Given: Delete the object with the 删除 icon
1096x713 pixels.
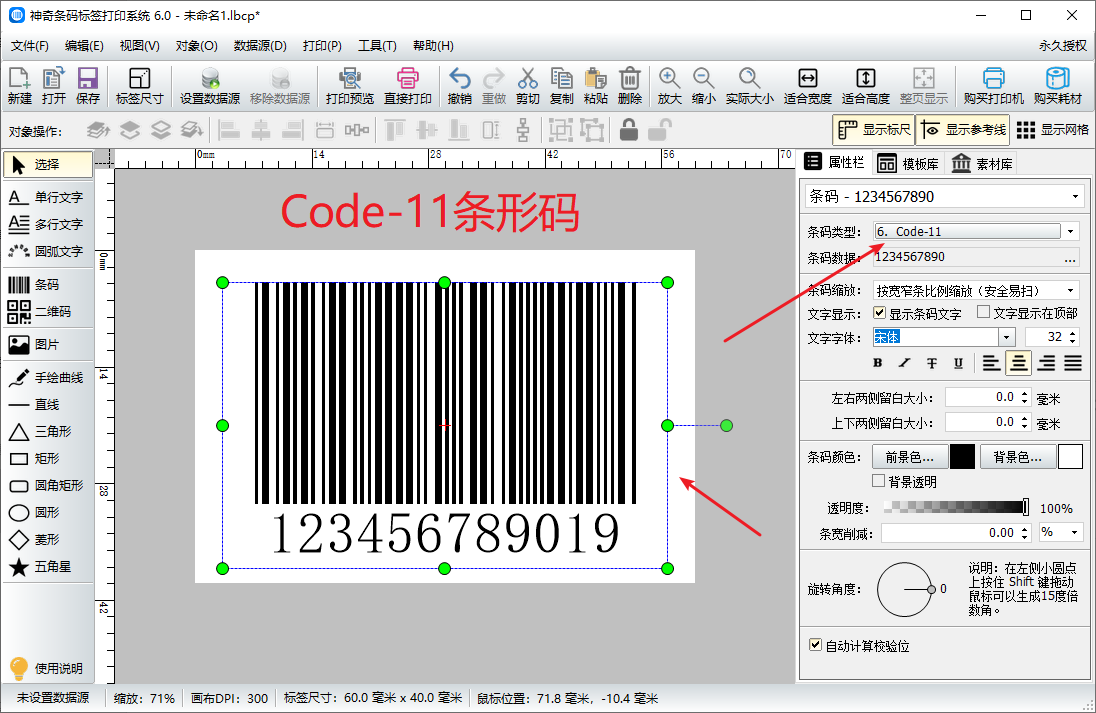Looking at the screenshot, I should pyautogui.click(x=630, y=86).
